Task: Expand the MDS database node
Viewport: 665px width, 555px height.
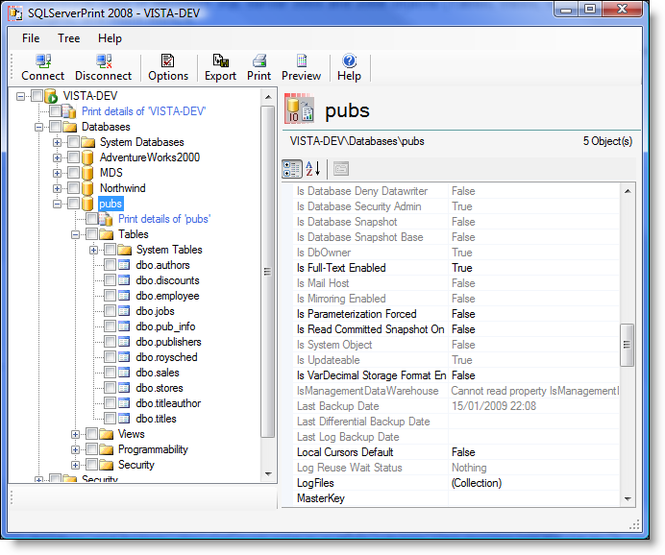Action: (x=57, y=173)
